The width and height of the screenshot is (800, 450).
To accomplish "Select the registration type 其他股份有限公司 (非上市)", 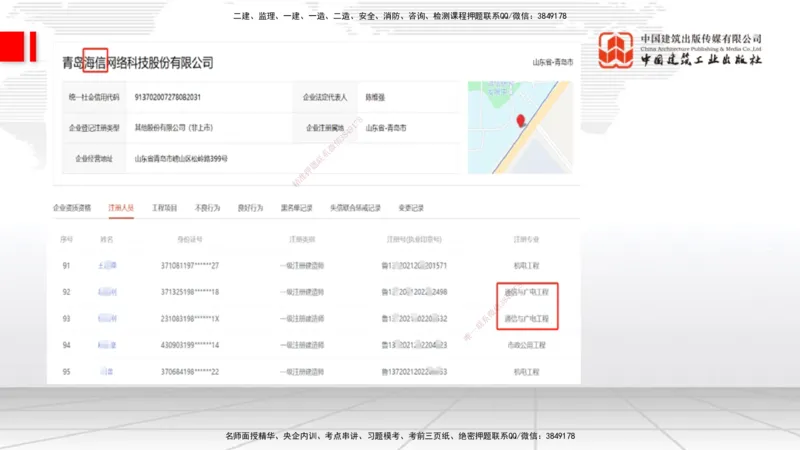I will [x=173, y=128].
